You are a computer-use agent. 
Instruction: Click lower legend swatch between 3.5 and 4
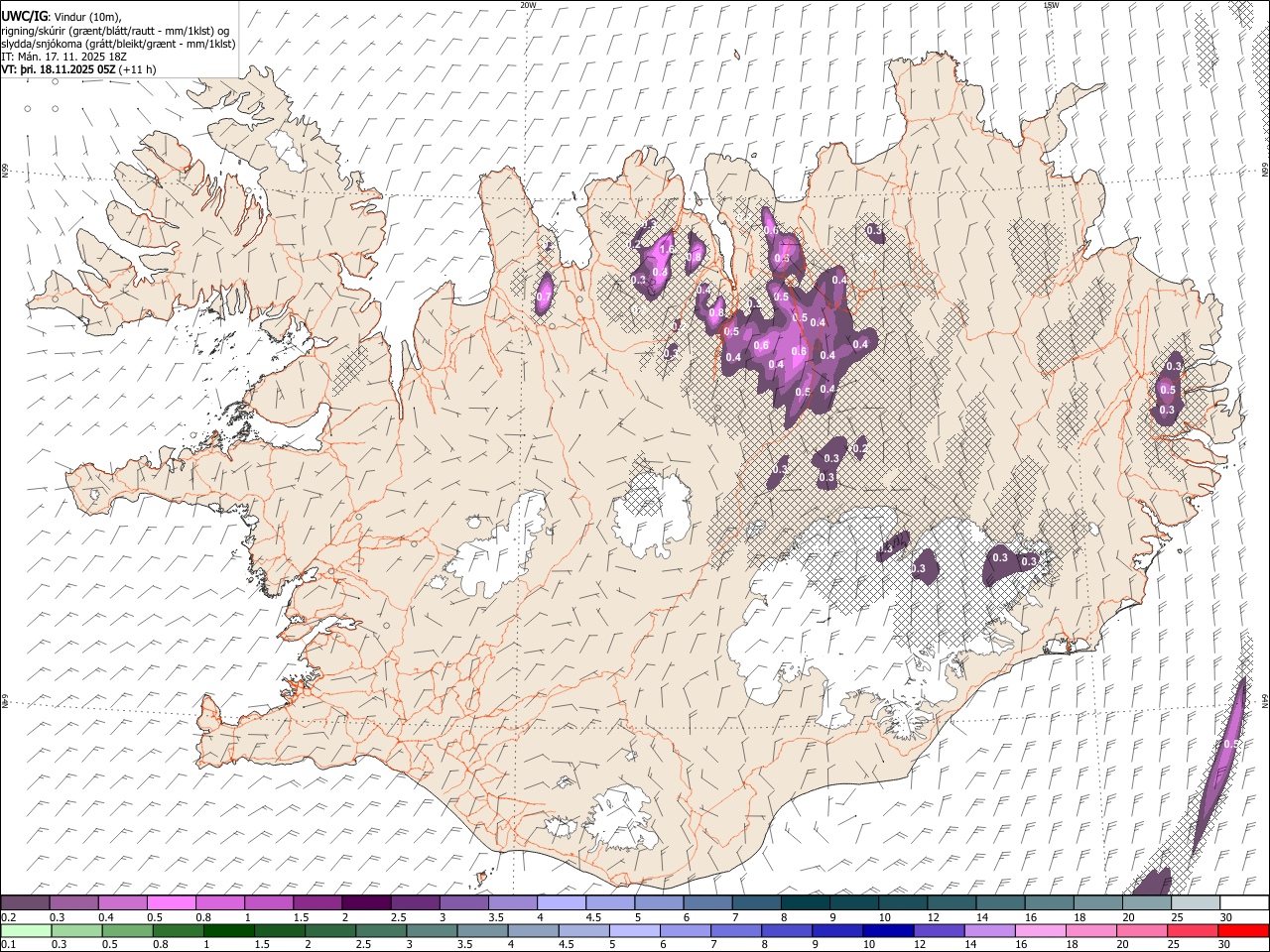pyautogui.click(x=482, y=930)
